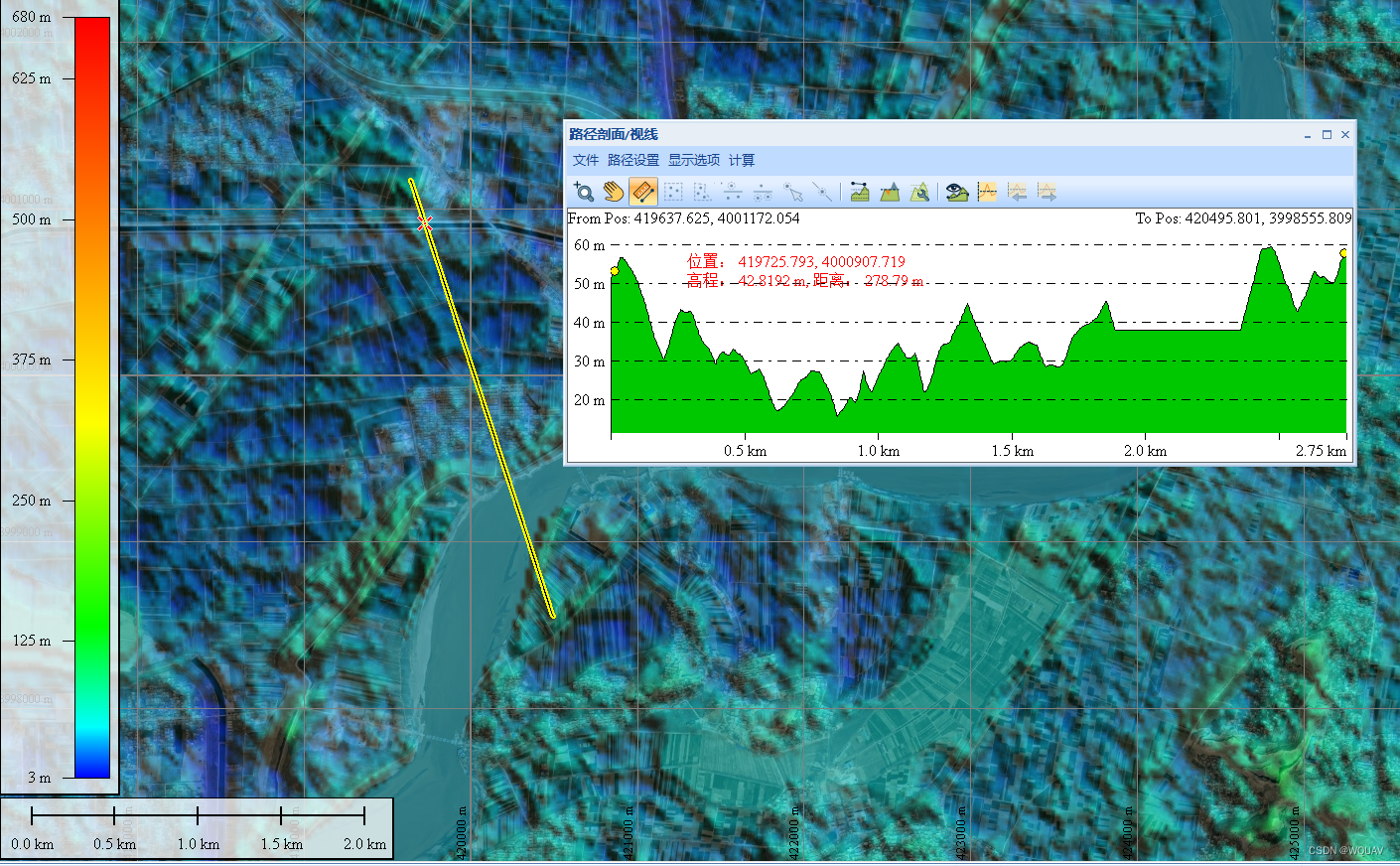Screen dimensions: 1400x866
Task: Click the dotted polygon vertex select tool
Action: pos(703,192)
